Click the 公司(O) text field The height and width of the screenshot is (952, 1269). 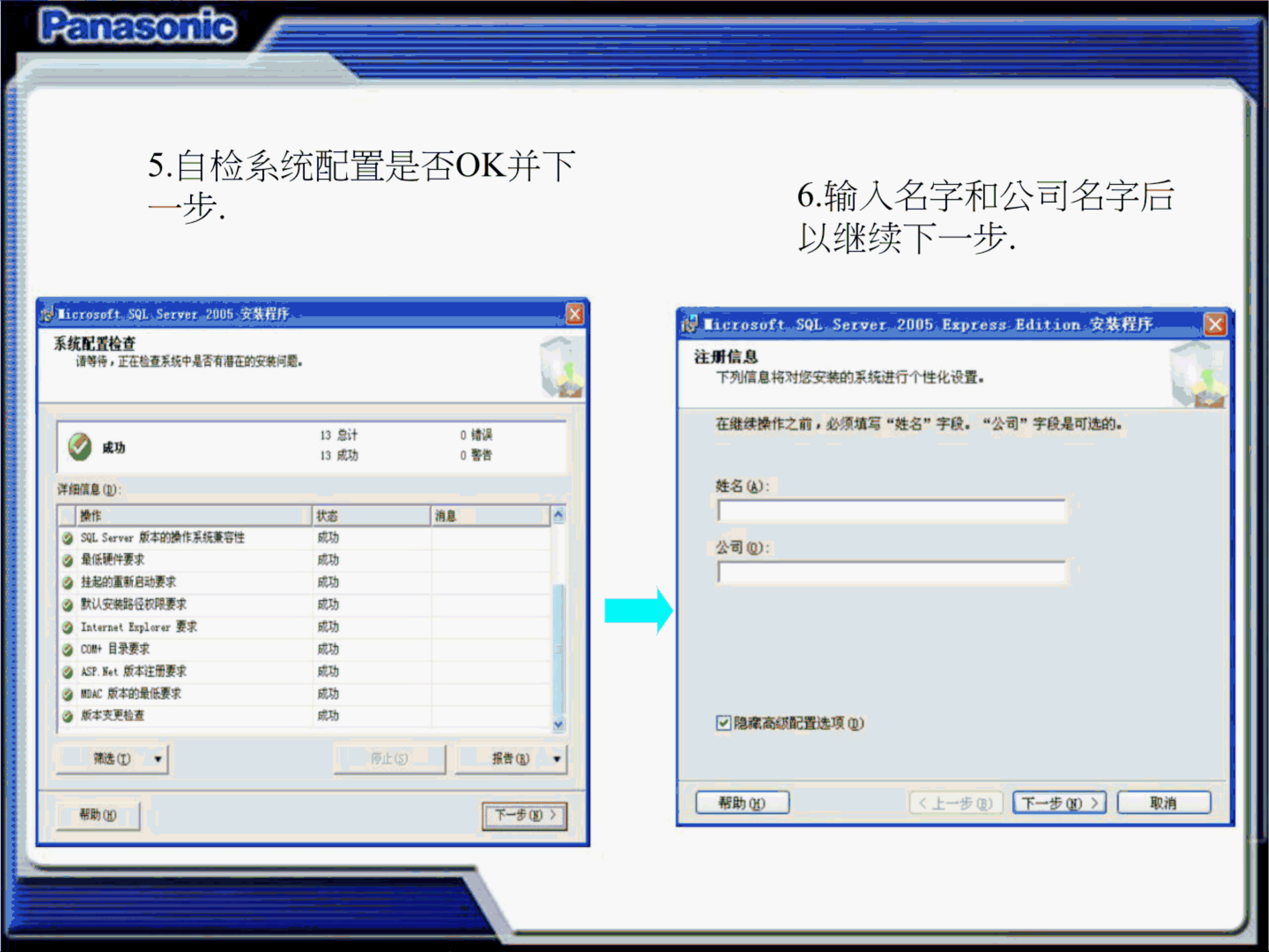point(892,572)
